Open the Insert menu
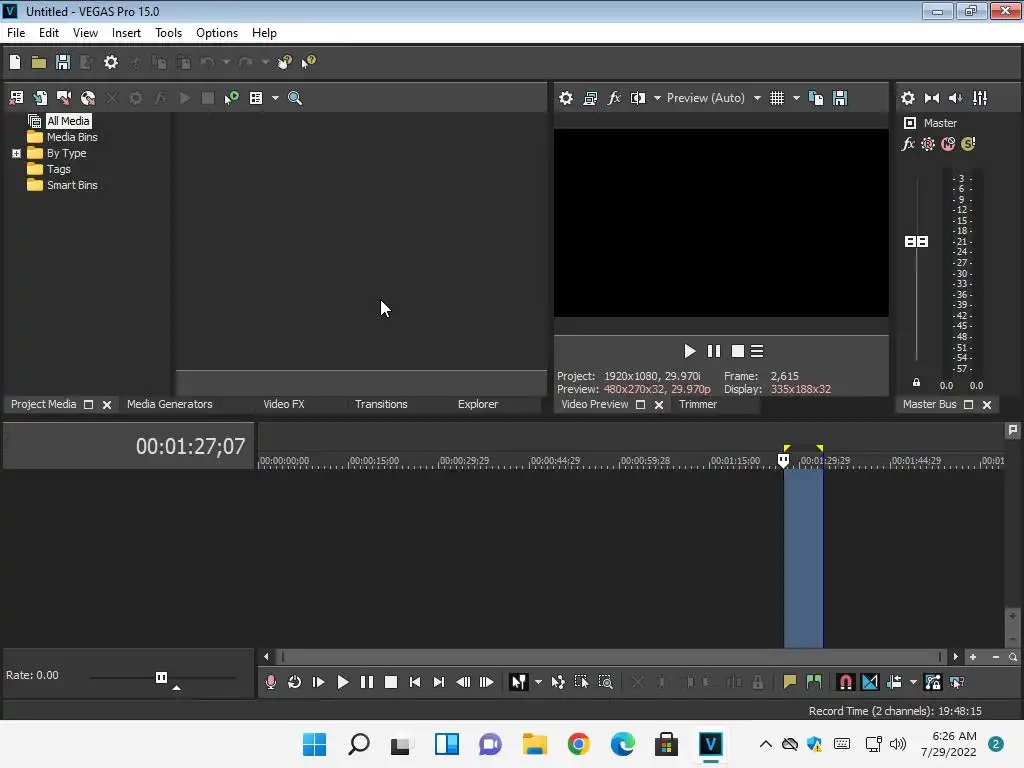This screenshot has height=768, width=1024. (126, 33)
